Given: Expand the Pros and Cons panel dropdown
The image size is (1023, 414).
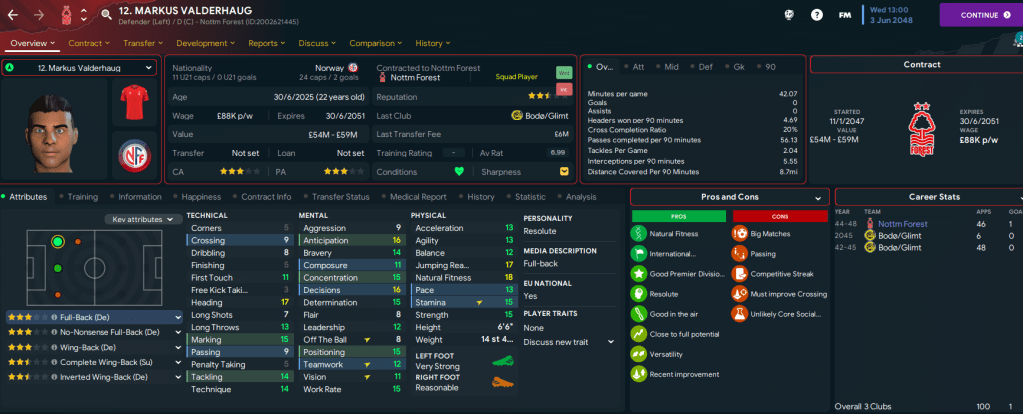Looking at the screenshot, I should pos(818,198).
